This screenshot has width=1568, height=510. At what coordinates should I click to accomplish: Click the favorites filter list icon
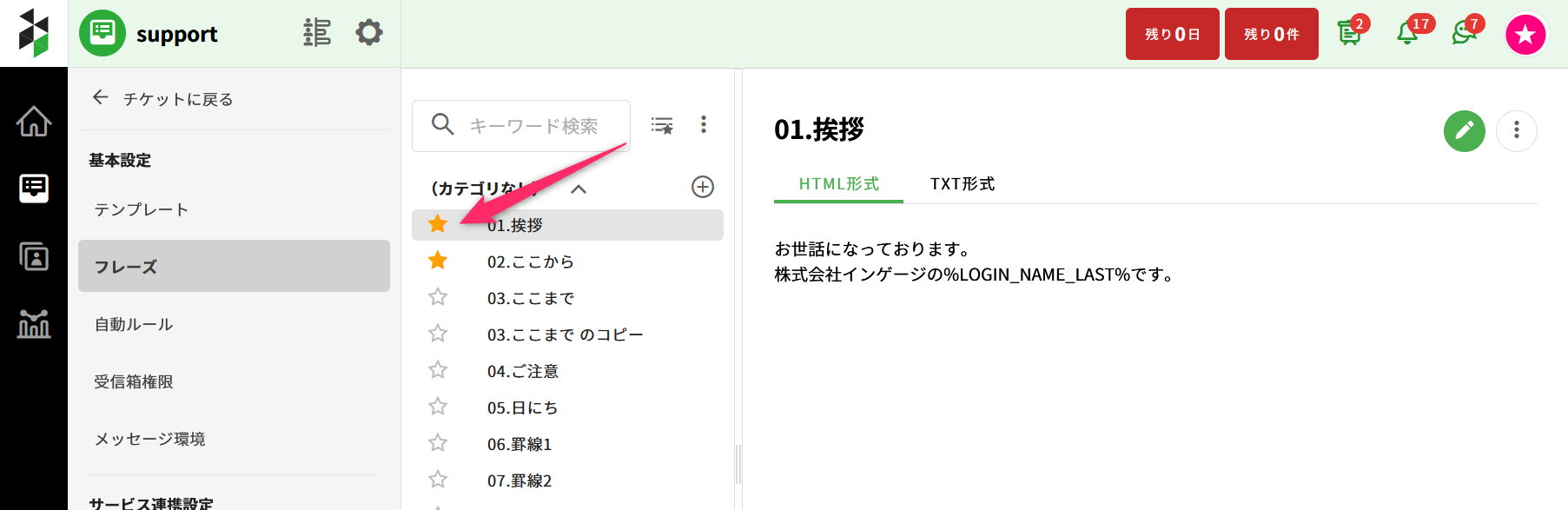[x=662, y=126]
